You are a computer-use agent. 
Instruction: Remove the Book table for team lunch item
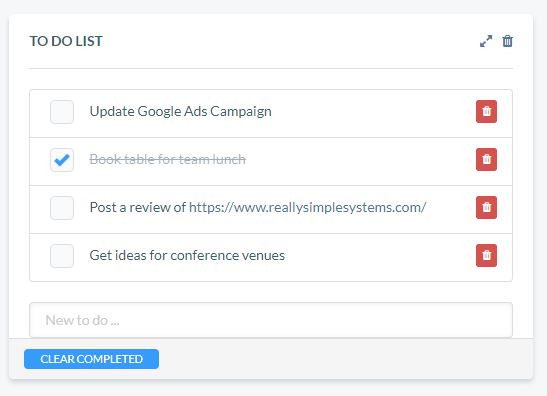[x=486, y=159]
